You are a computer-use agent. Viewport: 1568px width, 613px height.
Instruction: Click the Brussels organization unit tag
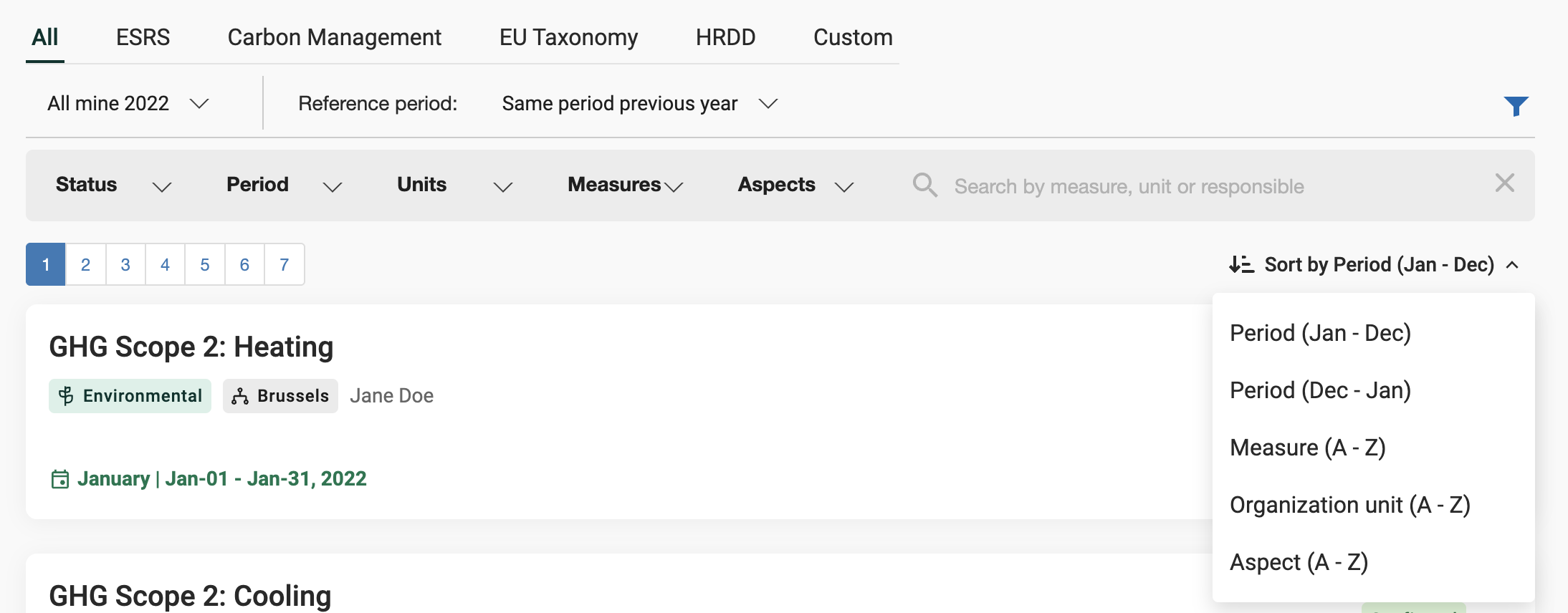[280, 396]
